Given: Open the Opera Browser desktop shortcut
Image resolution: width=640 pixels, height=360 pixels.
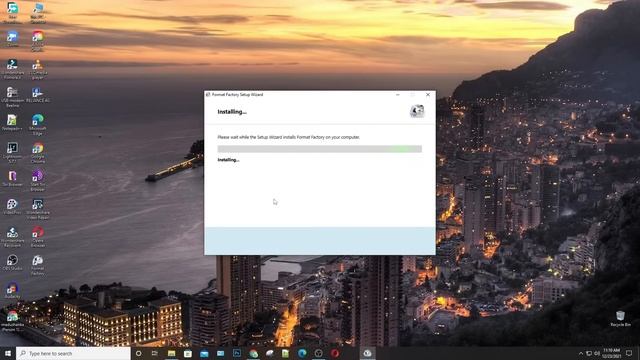Looking at the screenshot, I should click(x=38, y=237).
